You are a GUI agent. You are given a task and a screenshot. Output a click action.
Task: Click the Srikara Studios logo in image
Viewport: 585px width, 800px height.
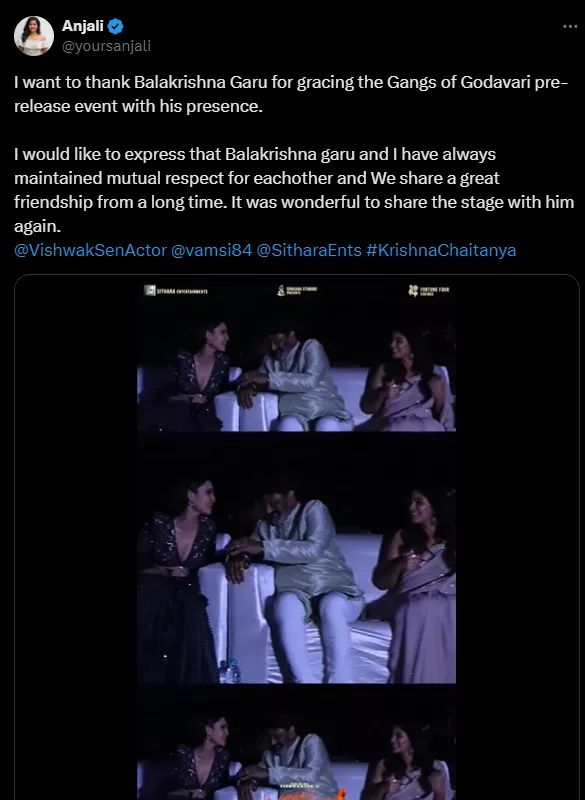297,290
